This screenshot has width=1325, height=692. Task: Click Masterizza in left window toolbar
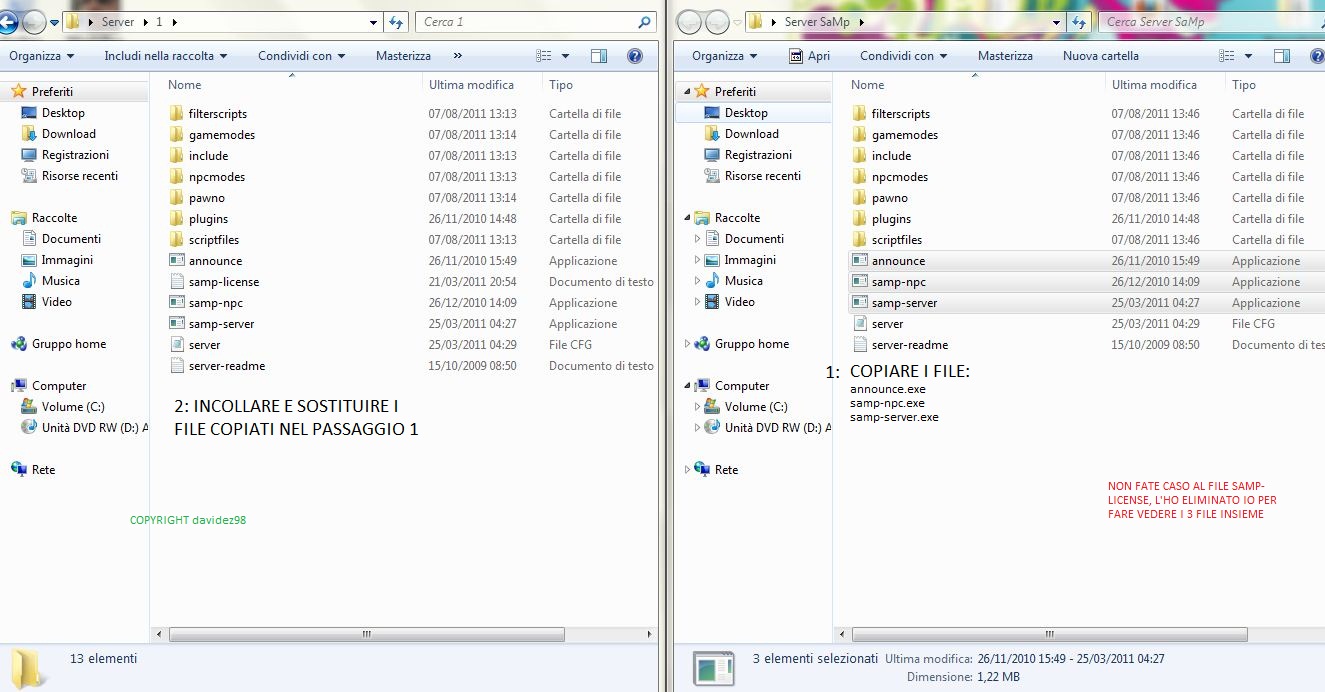coord(403,56)
